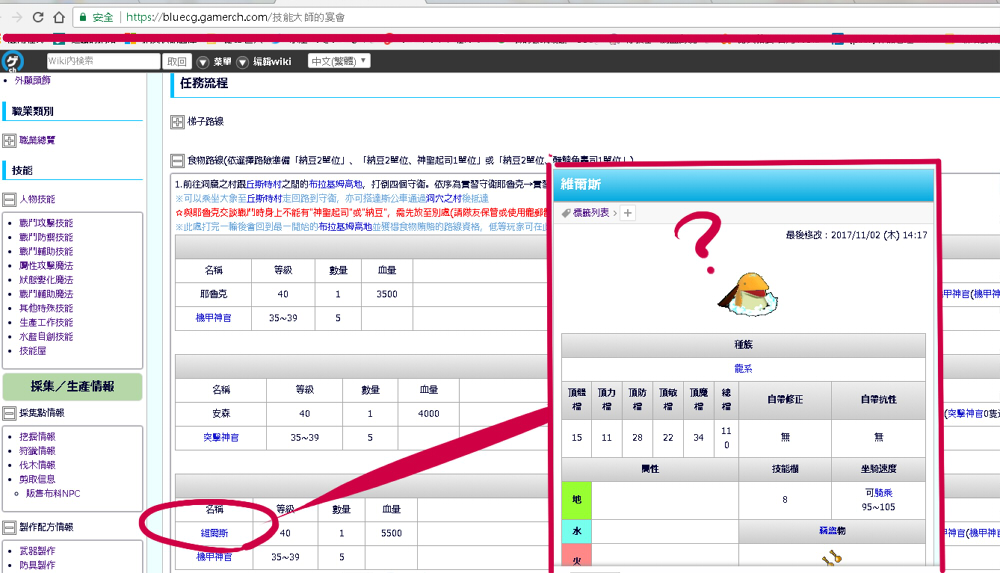Open the 機甲神官 link under 耶魯克
The height and width of the screenshot is (573, 1000).
[213, 318]
